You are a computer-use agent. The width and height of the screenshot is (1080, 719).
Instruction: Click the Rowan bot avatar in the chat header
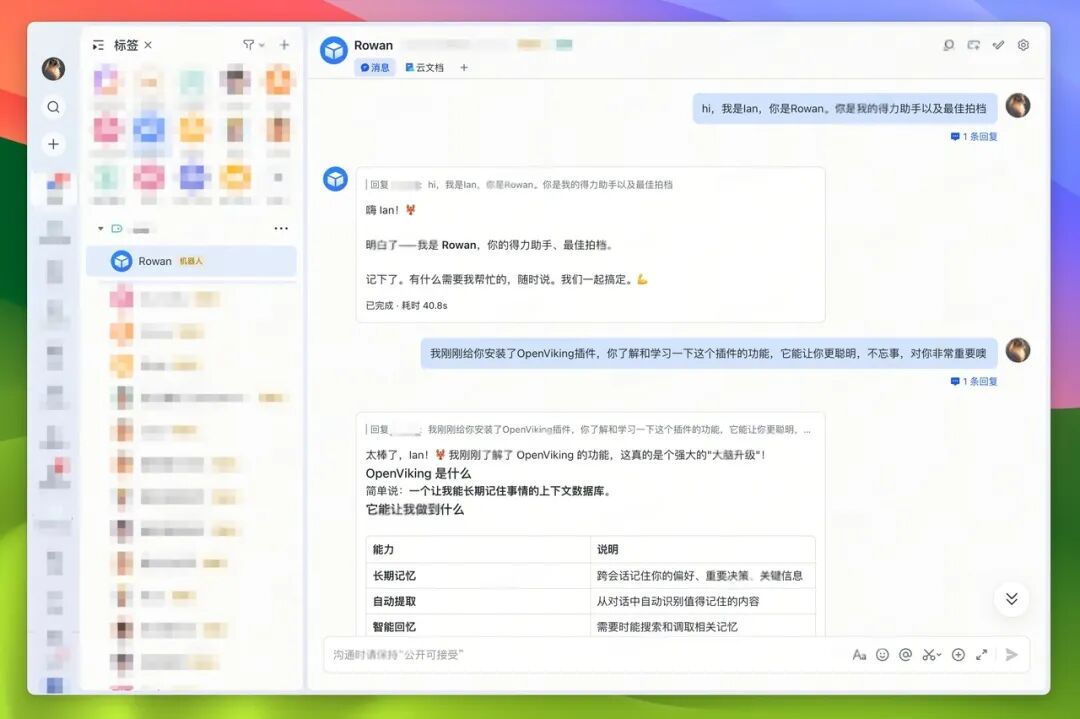point(334,50)
